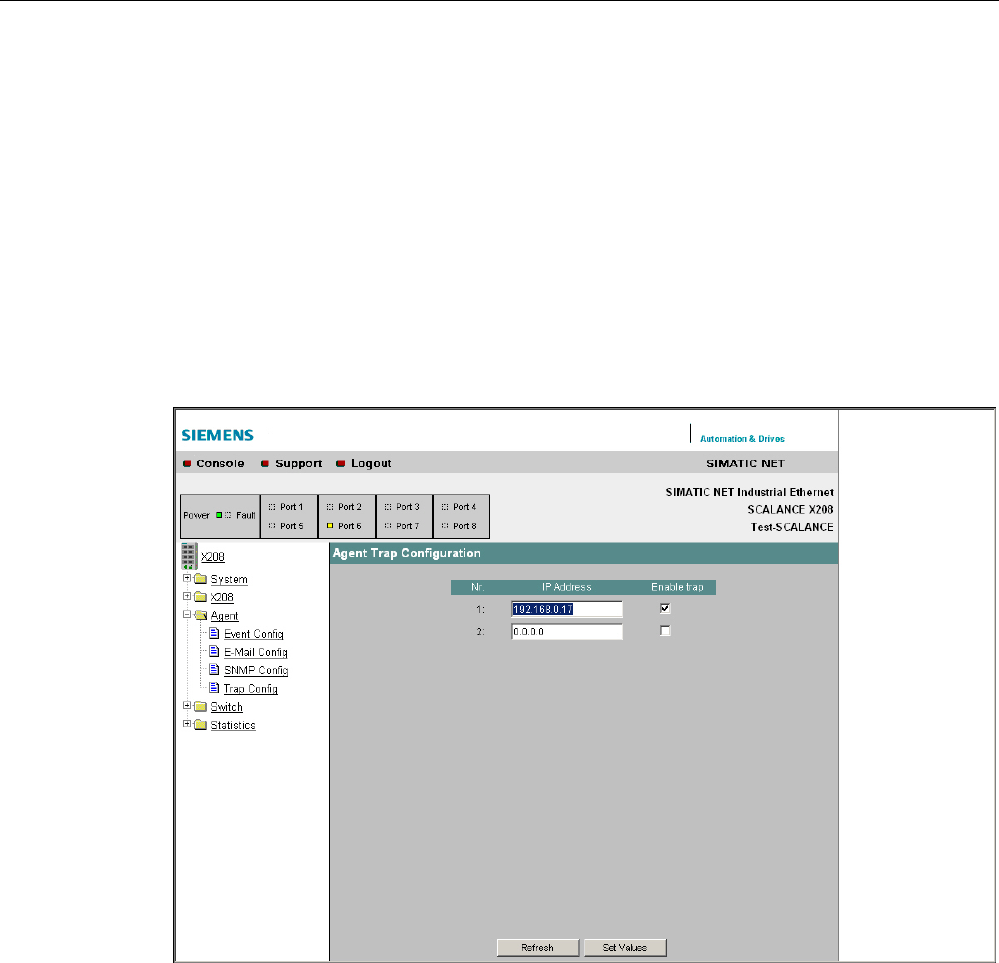Click the yellow Port 6 LED indicator
The height and width of the screenshot is (963, 999).
[330, 526]
